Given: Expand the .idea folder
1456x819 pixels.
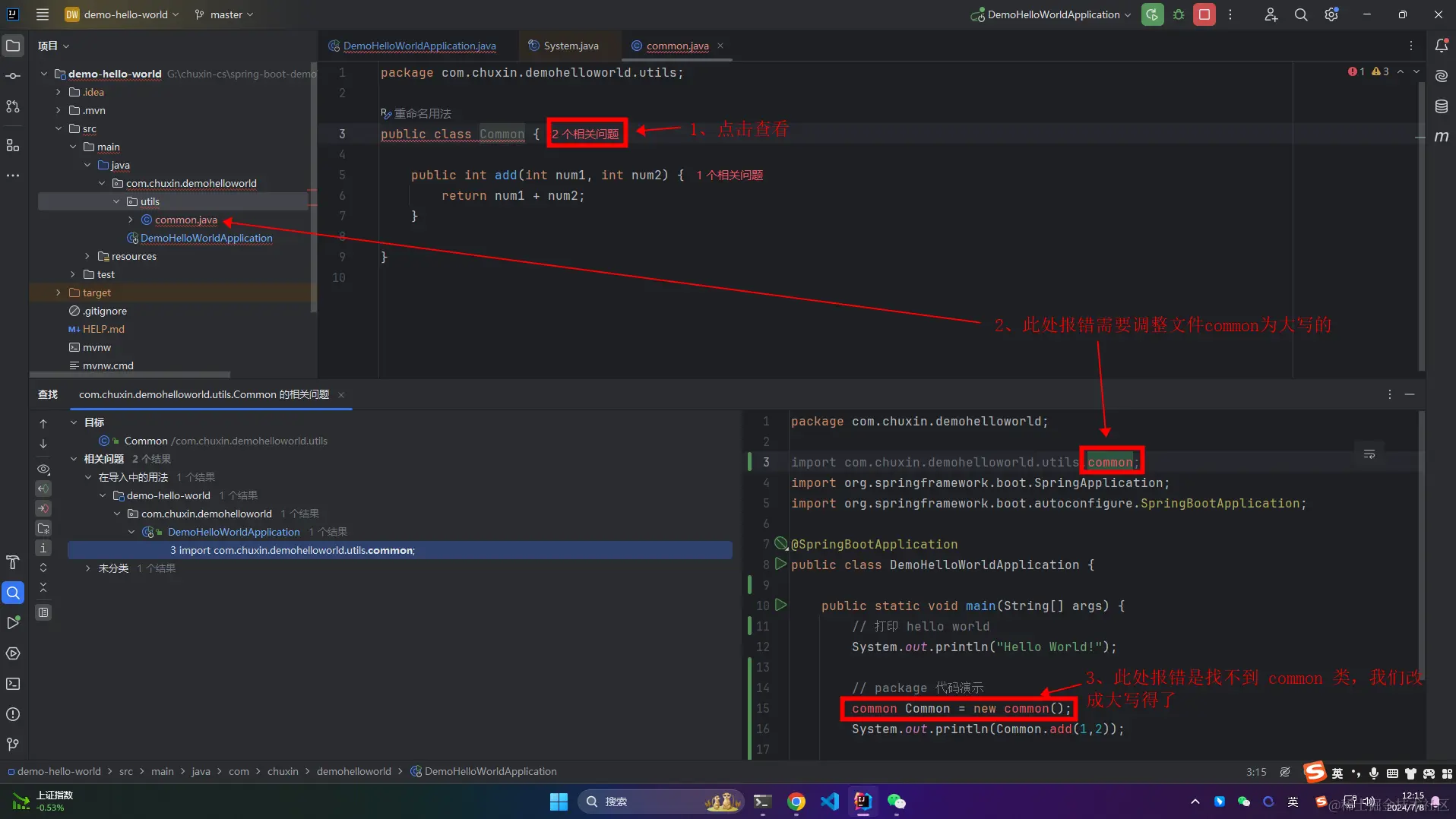Looking at the screenshot, I should point(59,92).
